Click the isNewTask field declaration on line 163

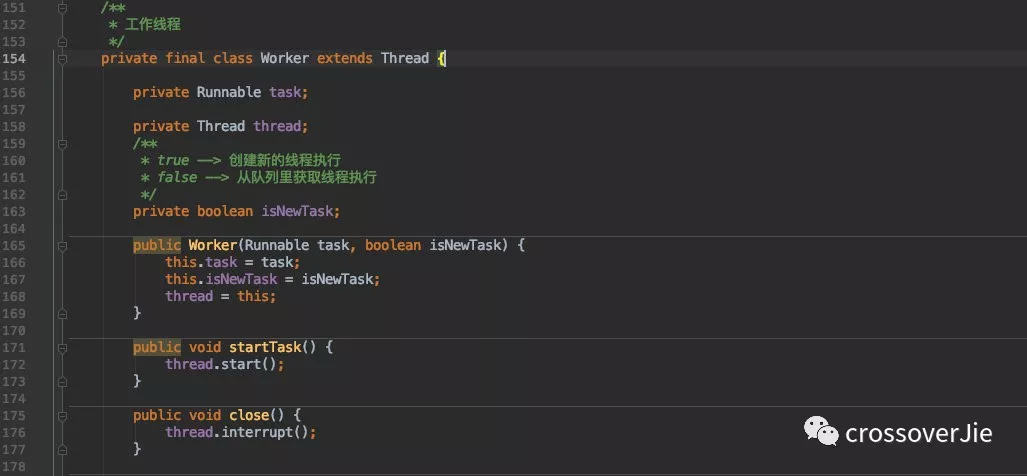[297, 211]
